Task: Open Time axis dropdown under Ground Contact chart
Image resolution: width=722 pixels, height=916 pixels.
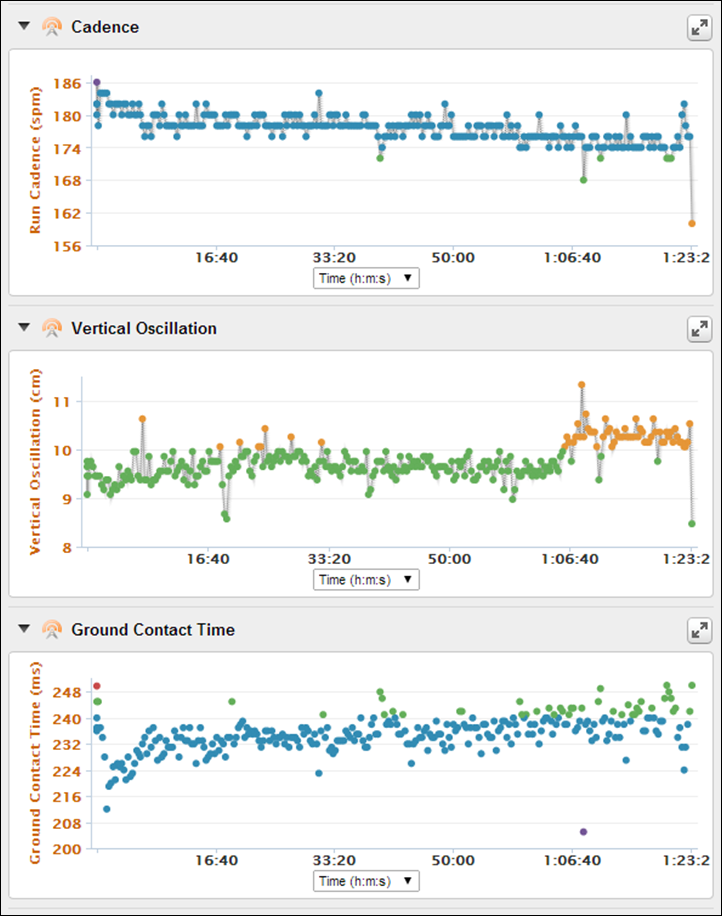Action: coord(366,881)
